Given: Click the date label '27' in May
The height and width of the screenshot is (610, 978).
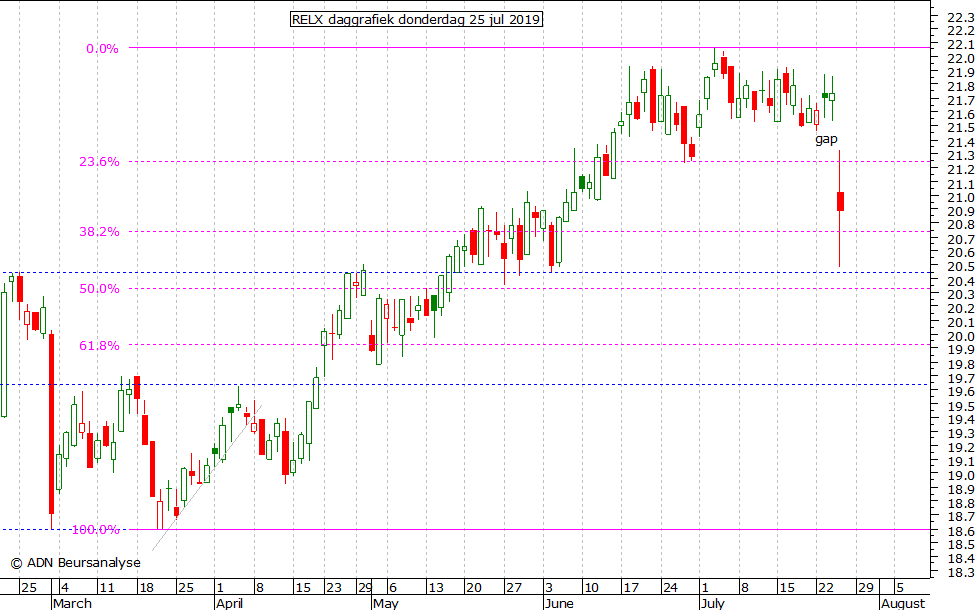Looking at the screenshot, I should point(514,588).
